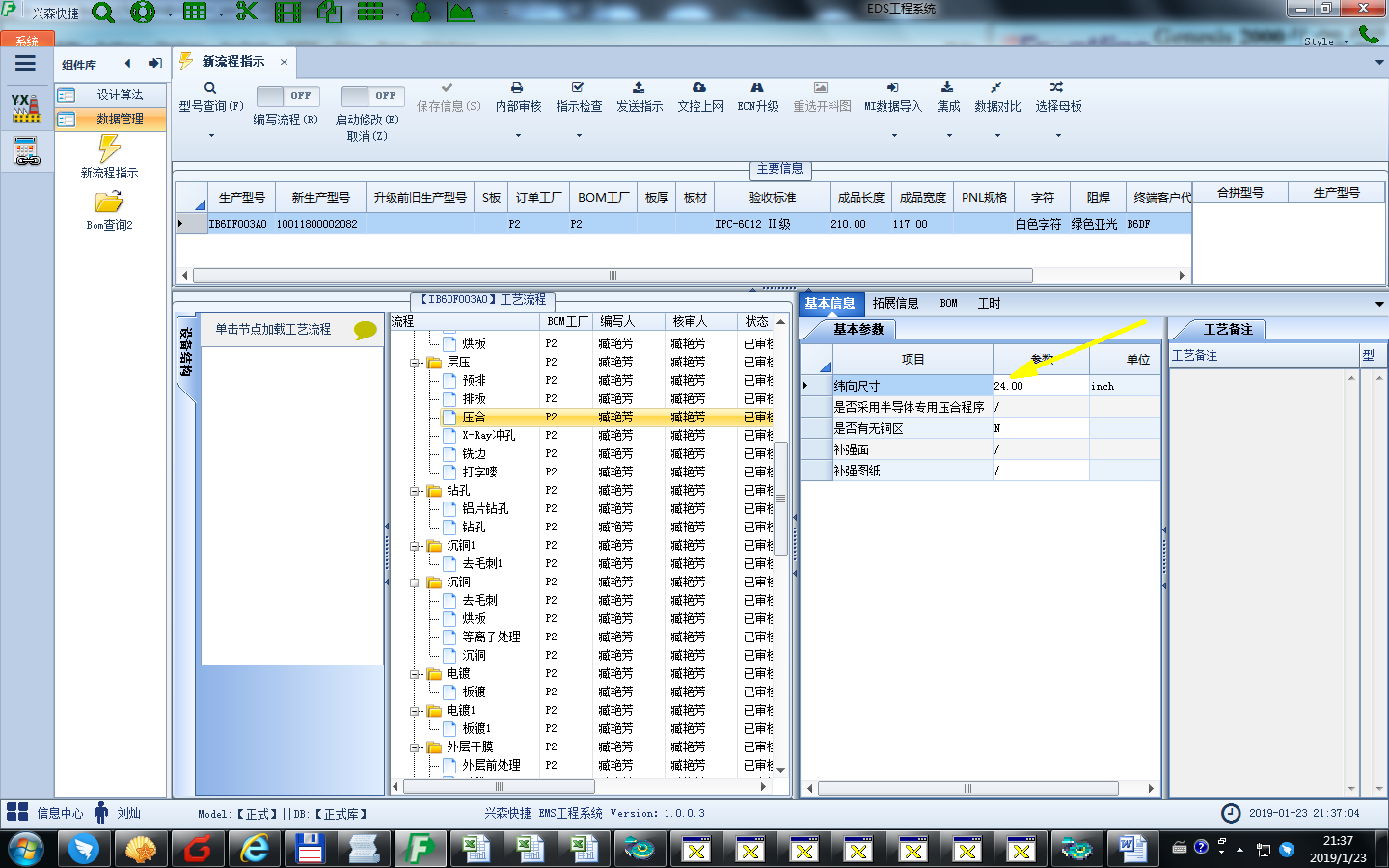Select the IB6DF003A0 production model cell

point(240,224)
